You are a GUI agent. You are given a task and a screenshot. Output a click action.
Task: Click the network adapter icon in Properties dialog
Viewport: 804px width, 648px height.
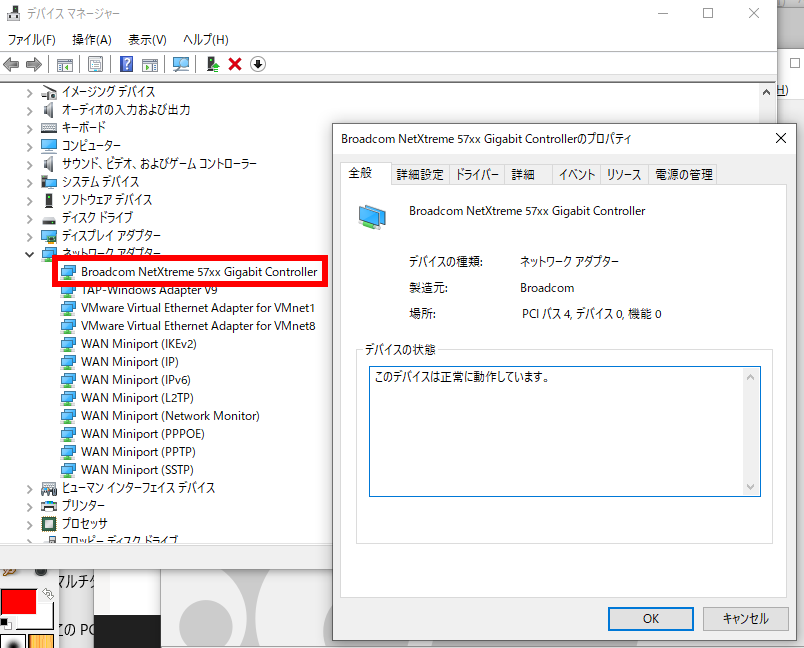point(372,217)
